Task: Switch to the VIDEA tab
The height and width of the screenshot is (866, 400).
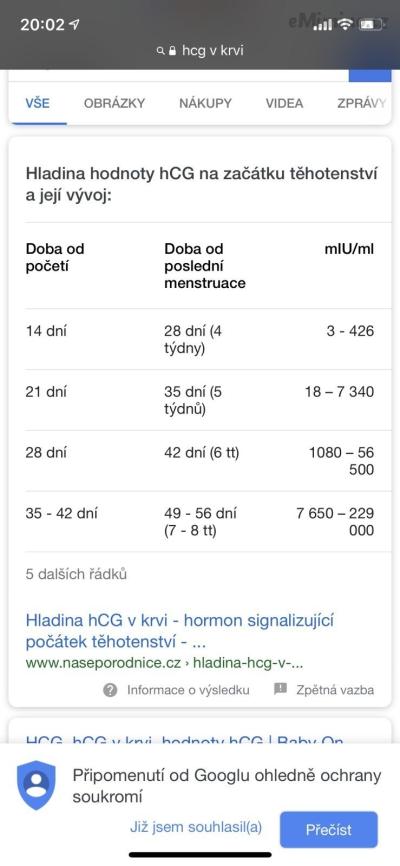Action: click(284, 103)
